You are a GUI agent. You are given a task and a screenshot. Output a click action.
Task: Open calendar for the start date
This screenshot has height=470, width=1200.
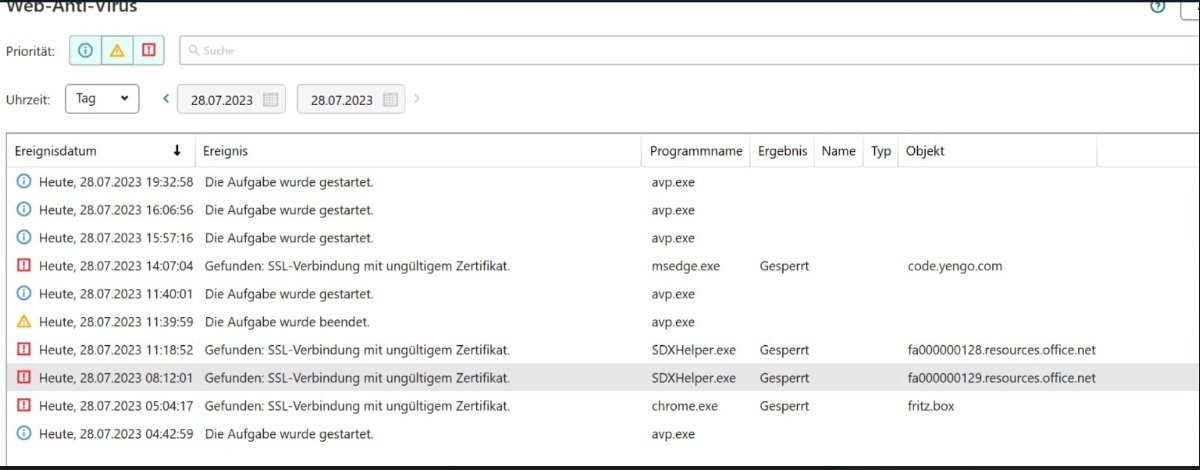tap(271, 100)
